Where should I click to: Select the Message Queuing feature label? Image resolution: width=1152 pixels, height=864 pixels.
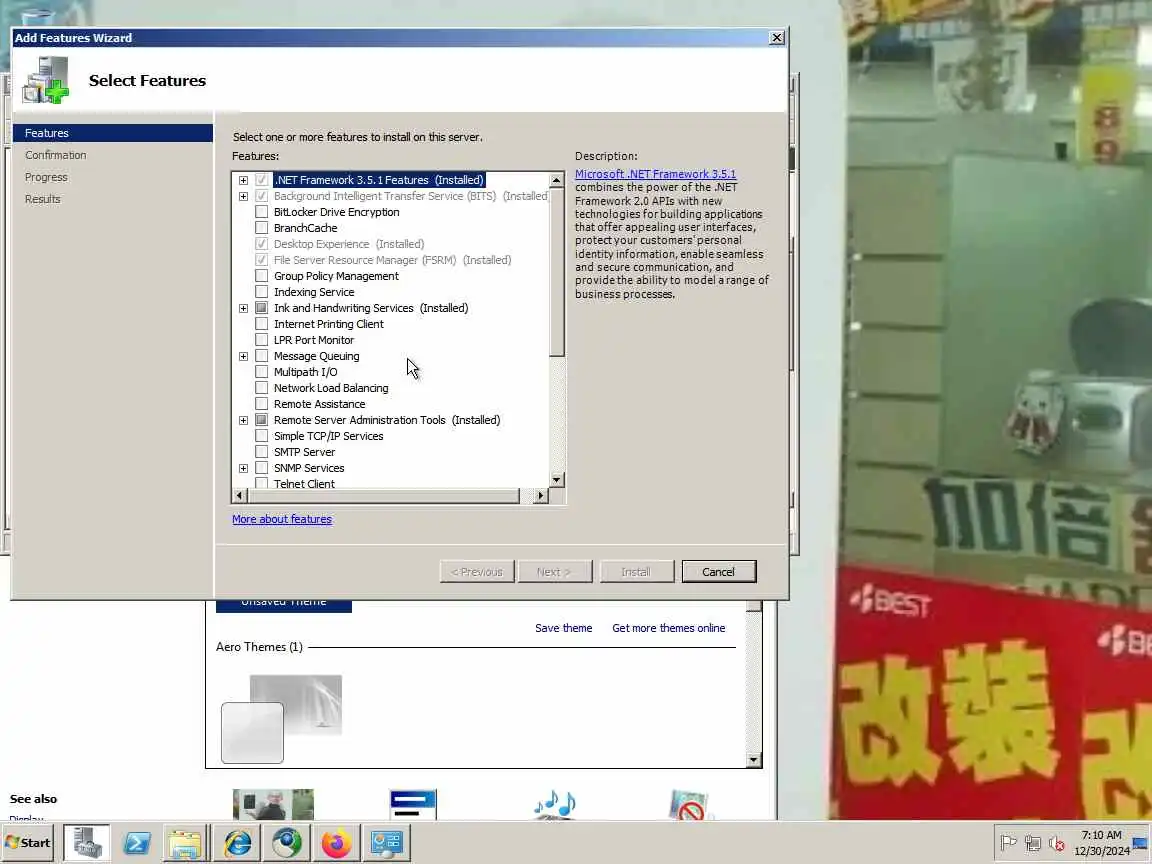[317, 356]
